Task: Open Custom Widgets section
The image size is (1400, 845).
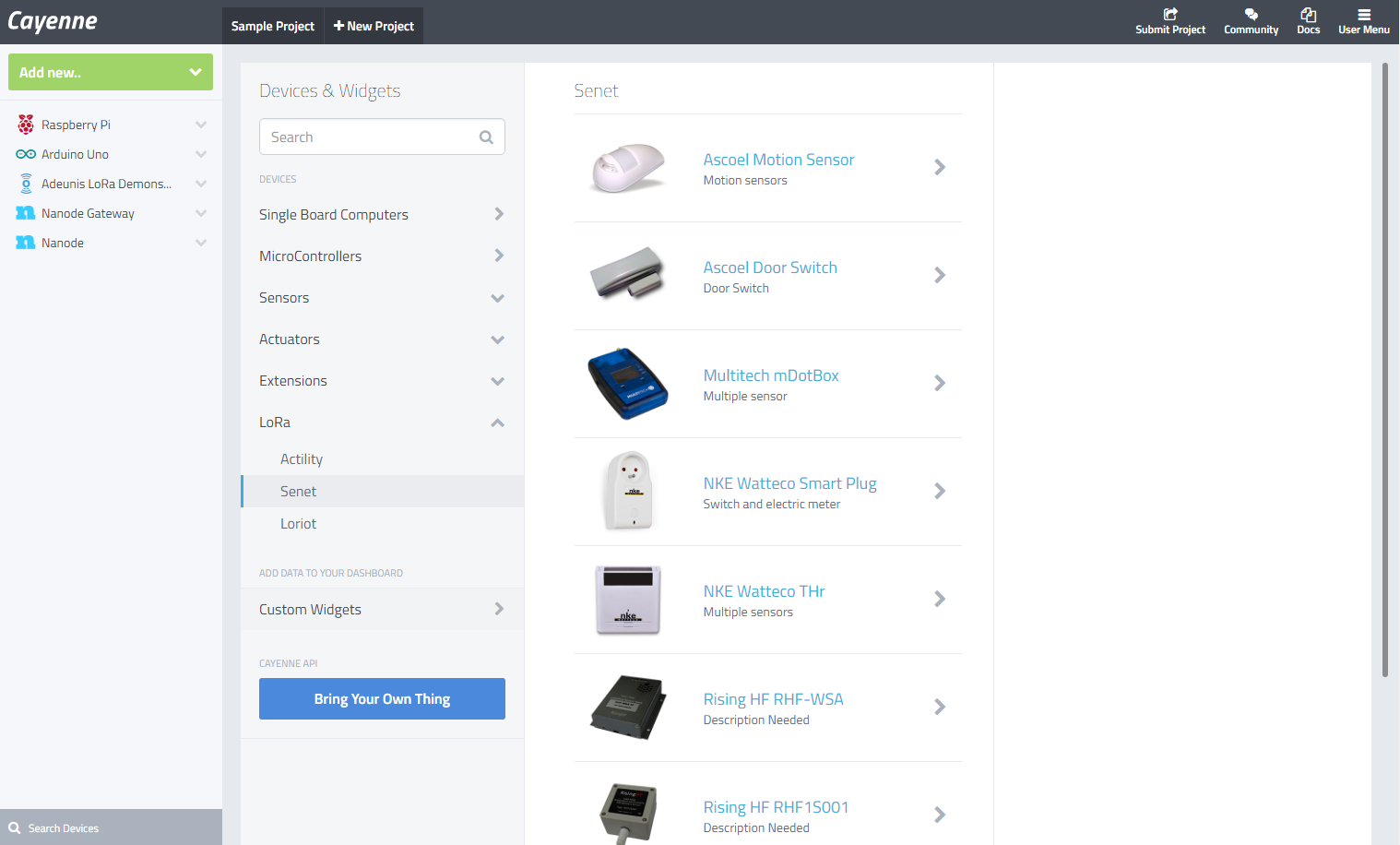Action: click(x=382, y=609)
